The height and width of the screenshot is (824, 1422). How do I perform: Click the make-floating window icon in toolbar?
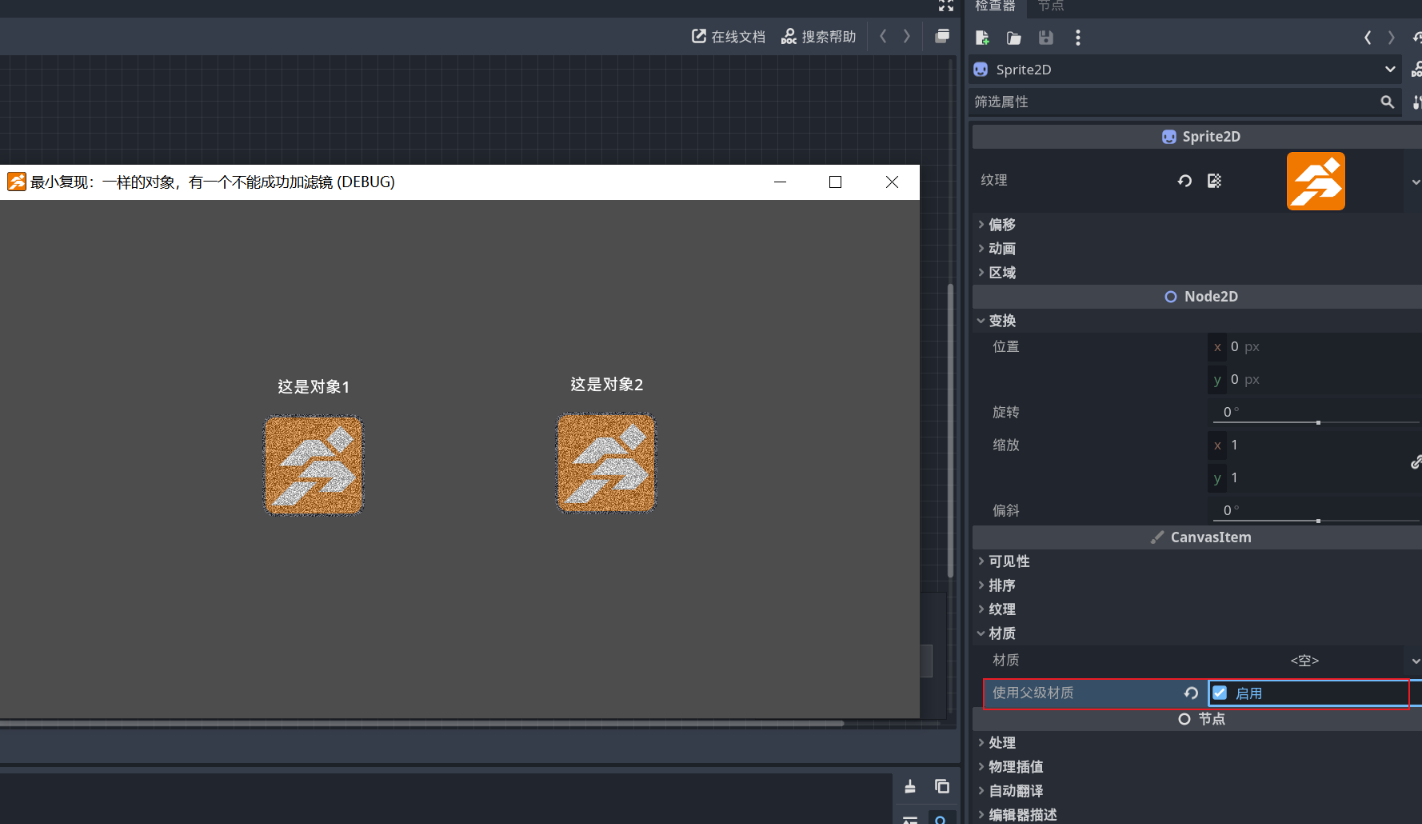[x=942, y=36]
